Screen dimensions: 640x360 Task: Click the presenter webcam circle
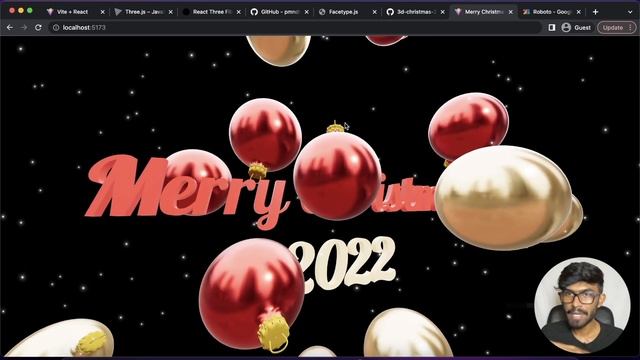pyautogui.click(x=582, y=305)
